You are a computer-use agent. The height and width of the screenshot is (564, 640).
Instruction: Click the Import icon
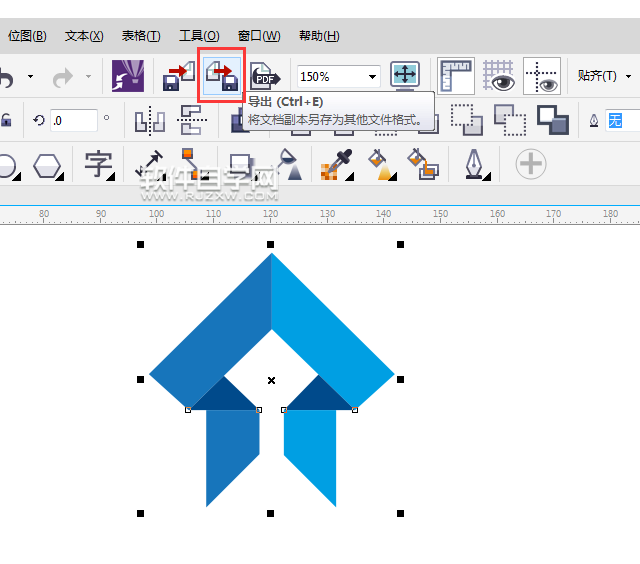pos(179,76)
